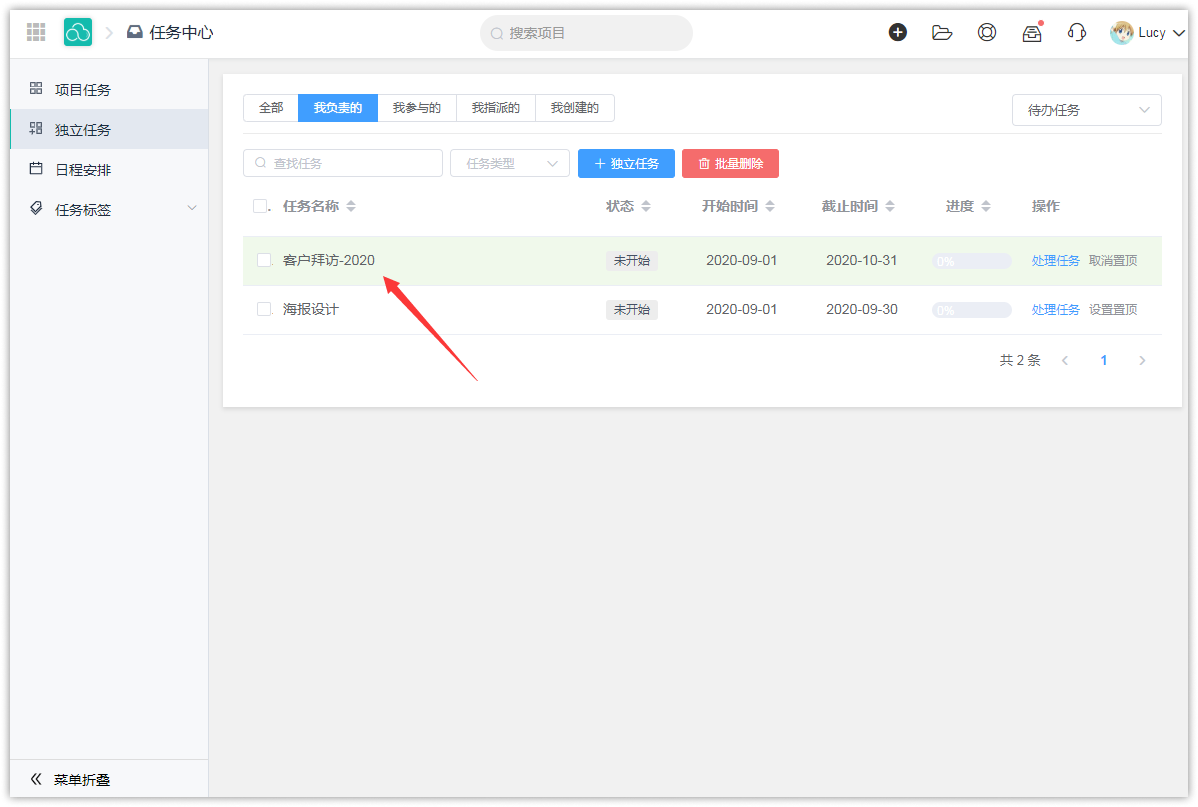Open the 待办任务 dropdown
Screen dimensions: 1198x807
(1086, 110)
